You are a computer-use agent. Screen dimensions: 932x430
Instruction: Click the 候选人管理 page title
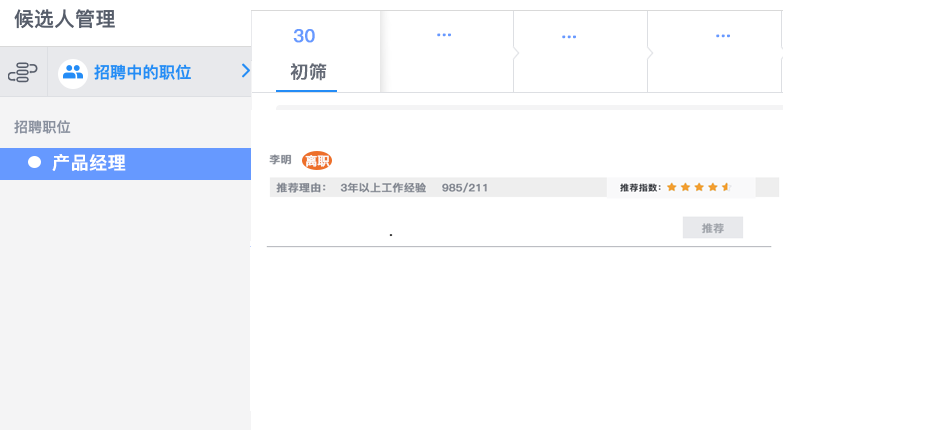pyautogui.click(x=65, y=20)
